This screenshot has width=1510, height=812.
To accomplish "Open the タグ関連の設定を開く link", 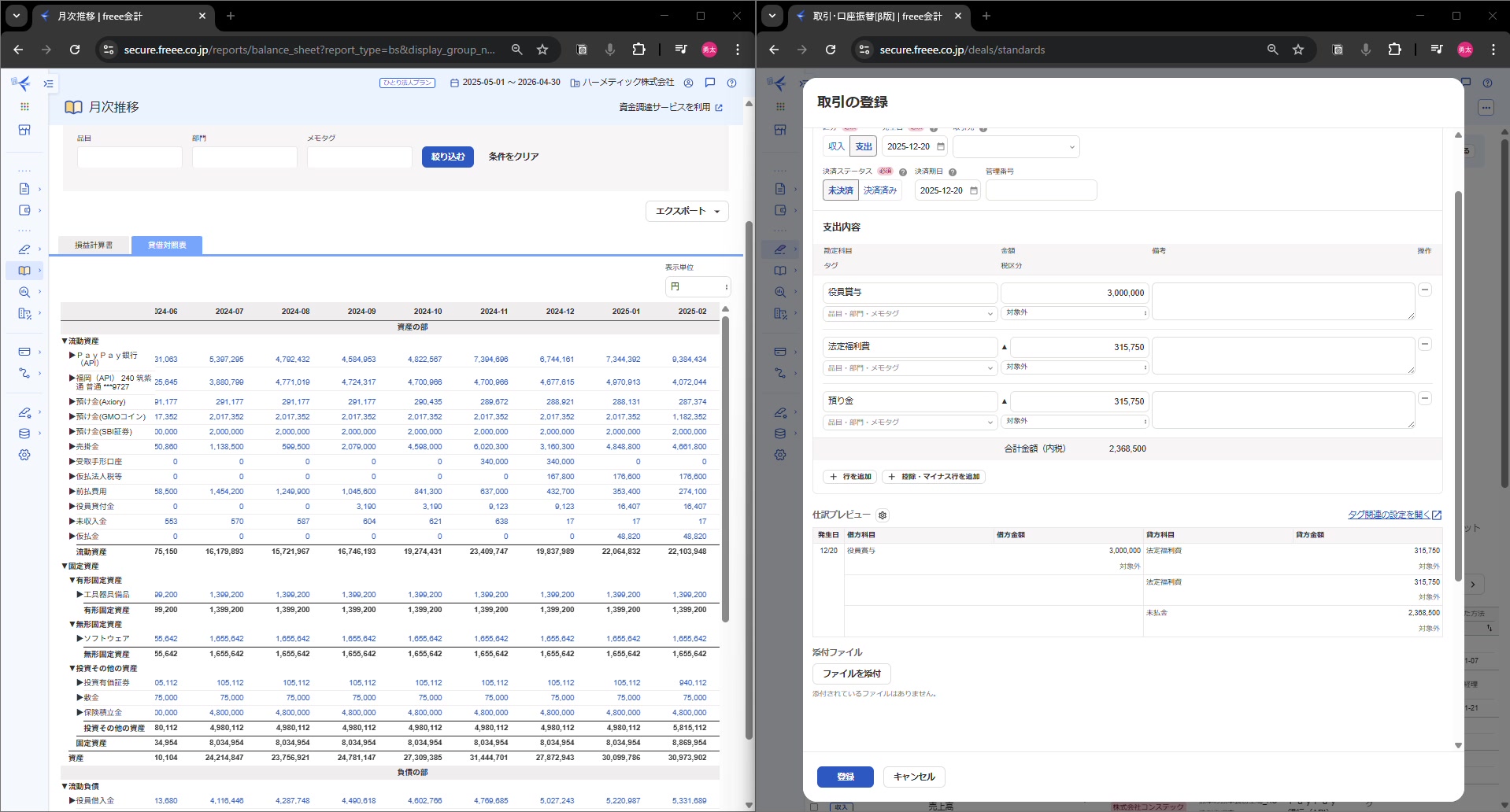I will [x=1393, y=515].
